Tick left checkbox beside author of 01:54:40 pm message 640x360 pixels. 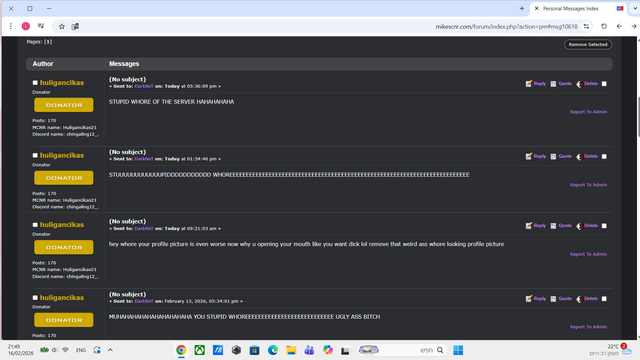point(35,156)
